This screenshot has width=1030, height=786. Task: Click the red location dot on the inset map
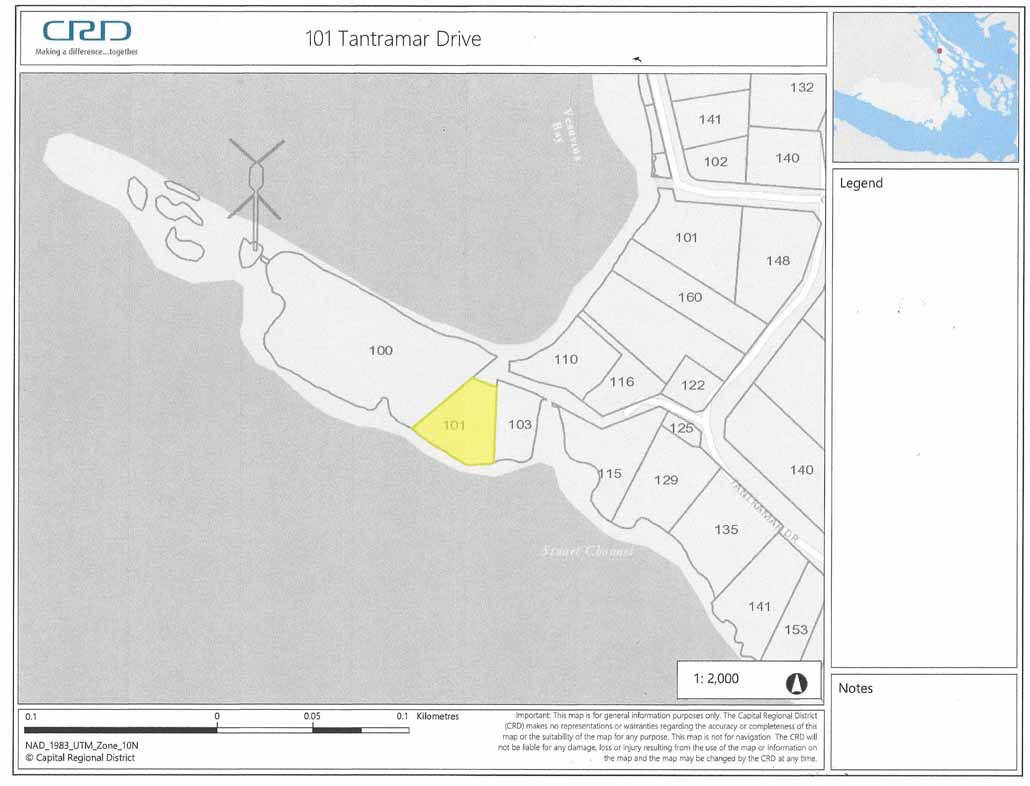(x=939, y=51)
